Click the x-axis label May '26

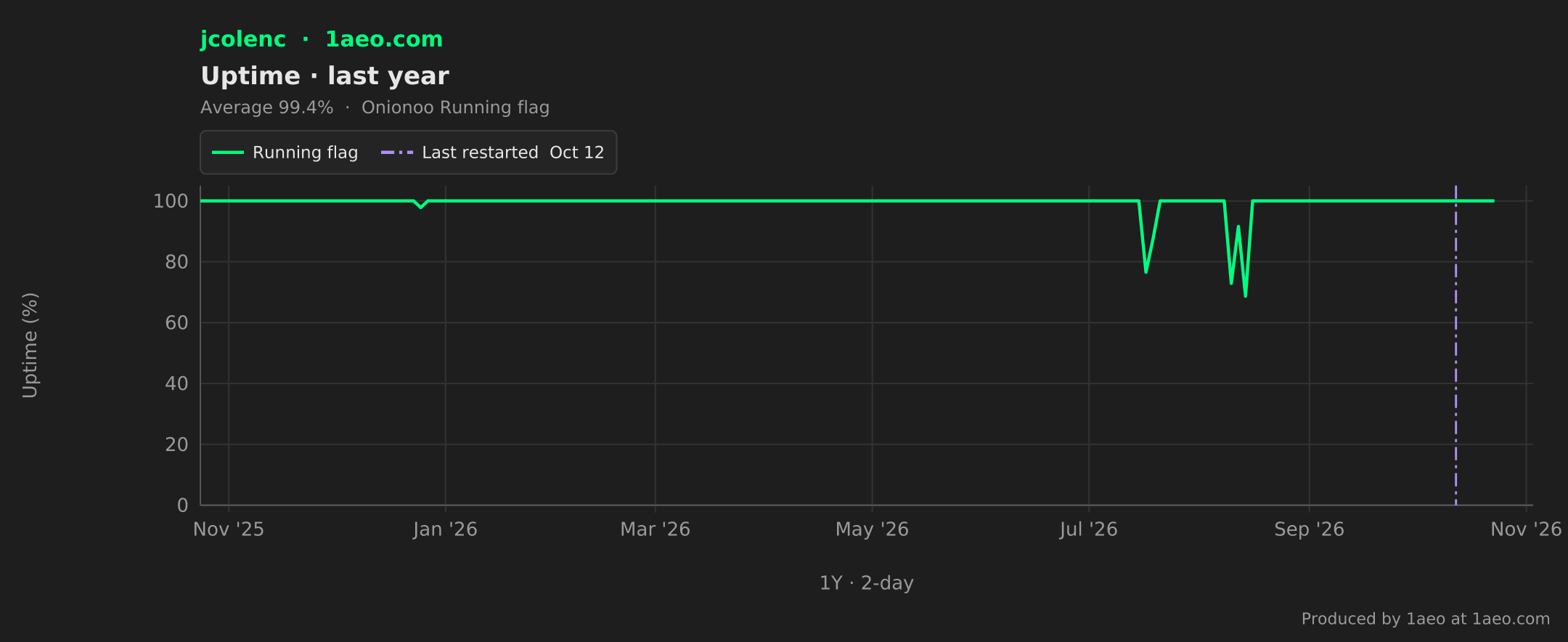tap(872, 529)
